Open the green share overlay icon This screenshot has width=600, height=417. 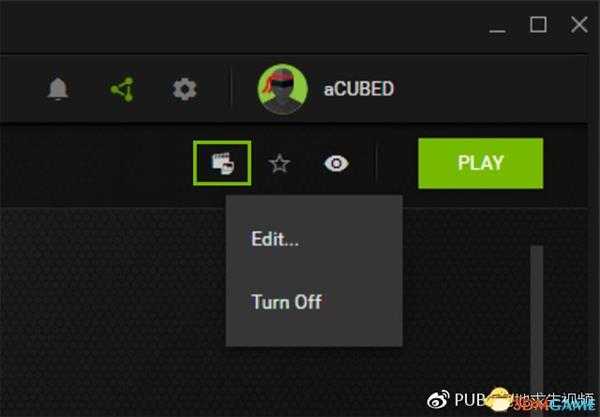pos(122,89)
